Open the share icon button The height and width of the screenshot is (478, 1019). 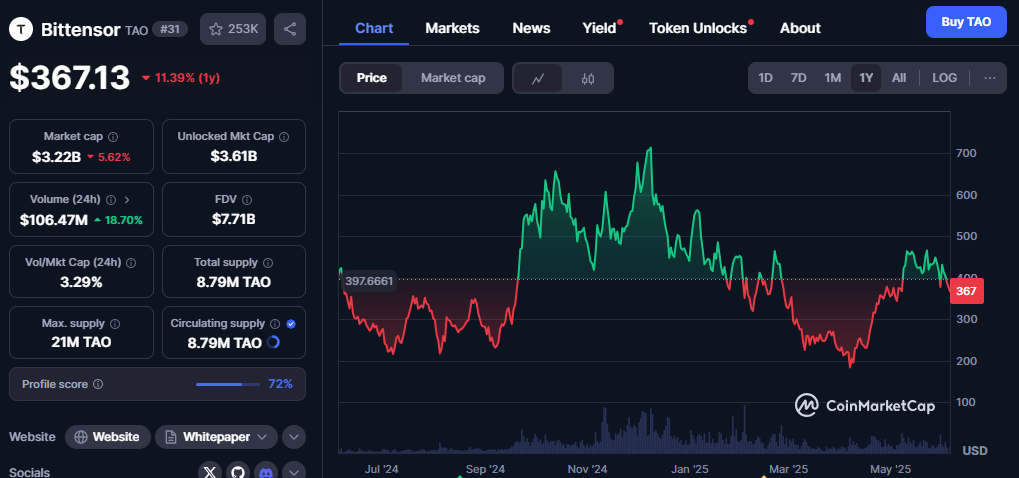click(290, 29)
